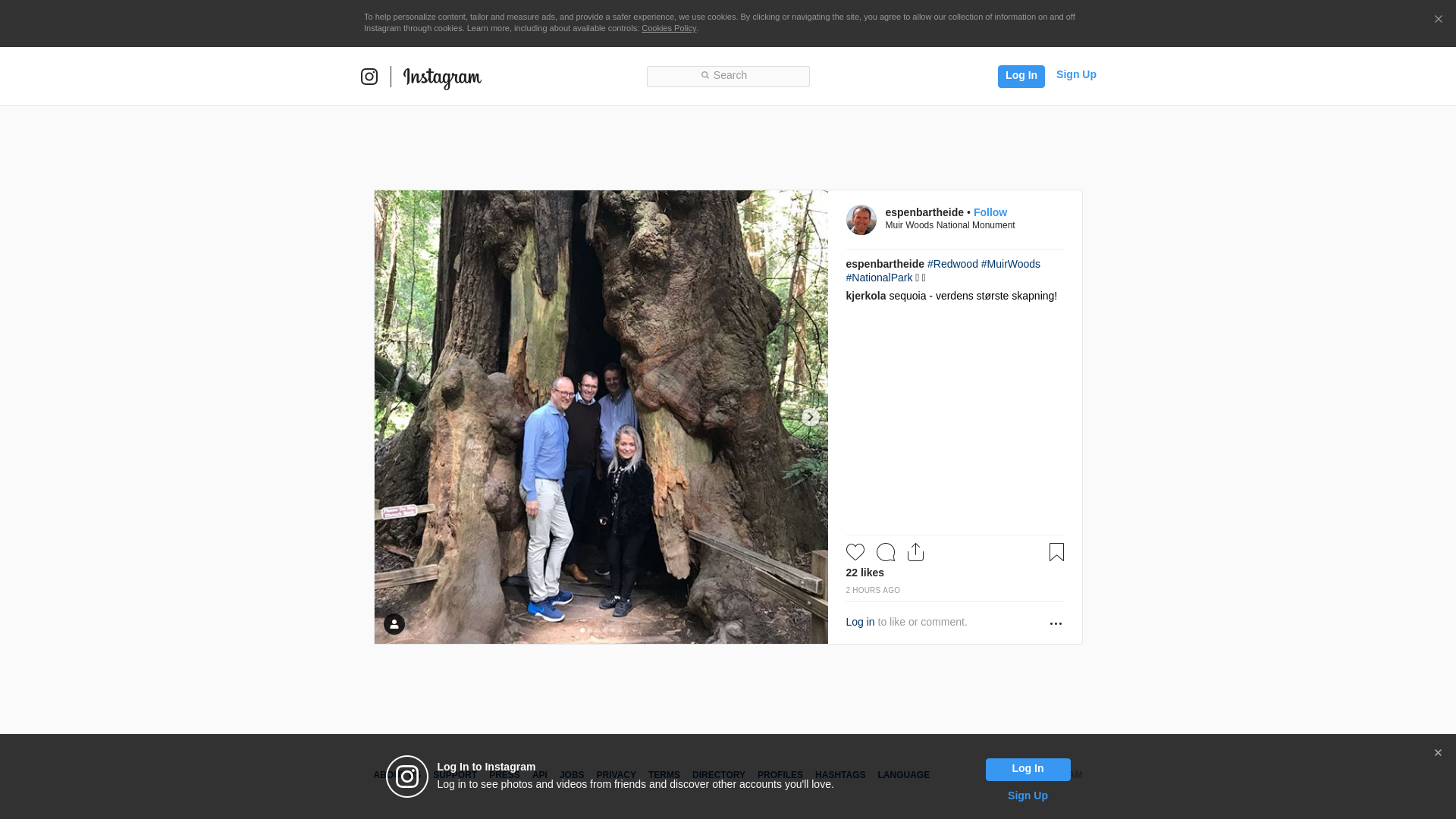Open the Instagram wordmark home link
This screenshot has height=819, width=1456.
click(x=442, y=78)
